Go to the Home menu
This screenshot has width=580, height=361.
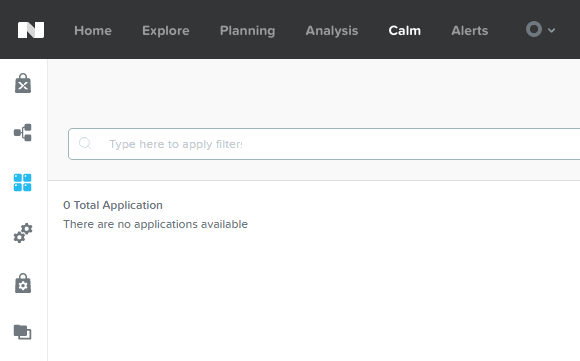[93, 30]
